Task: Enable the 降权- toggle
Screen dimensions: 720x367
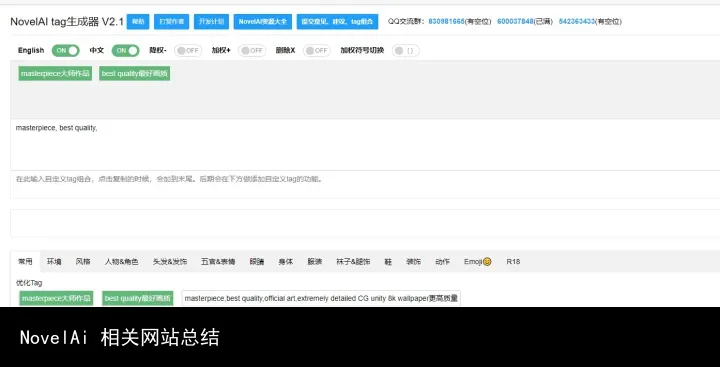Action: 188,51
